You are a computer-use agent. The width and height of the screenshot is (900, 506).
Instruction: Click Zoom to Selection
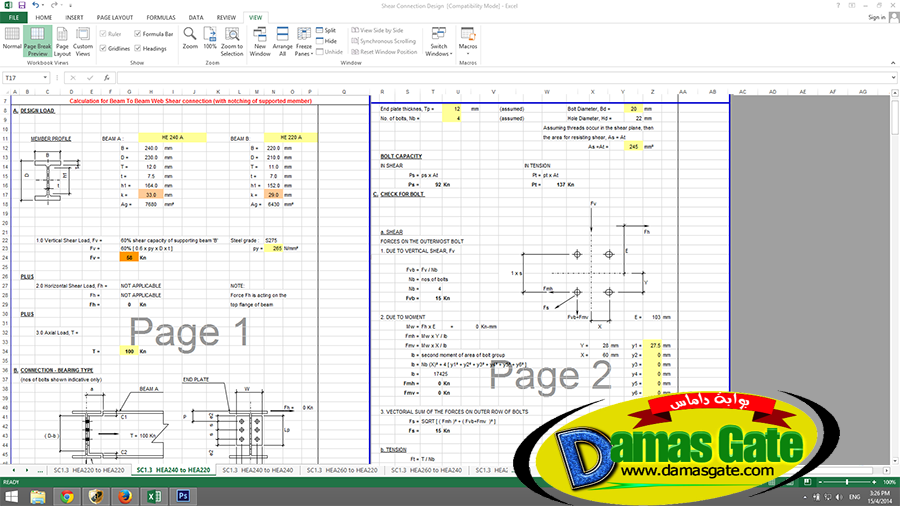[x=232, y=40]
